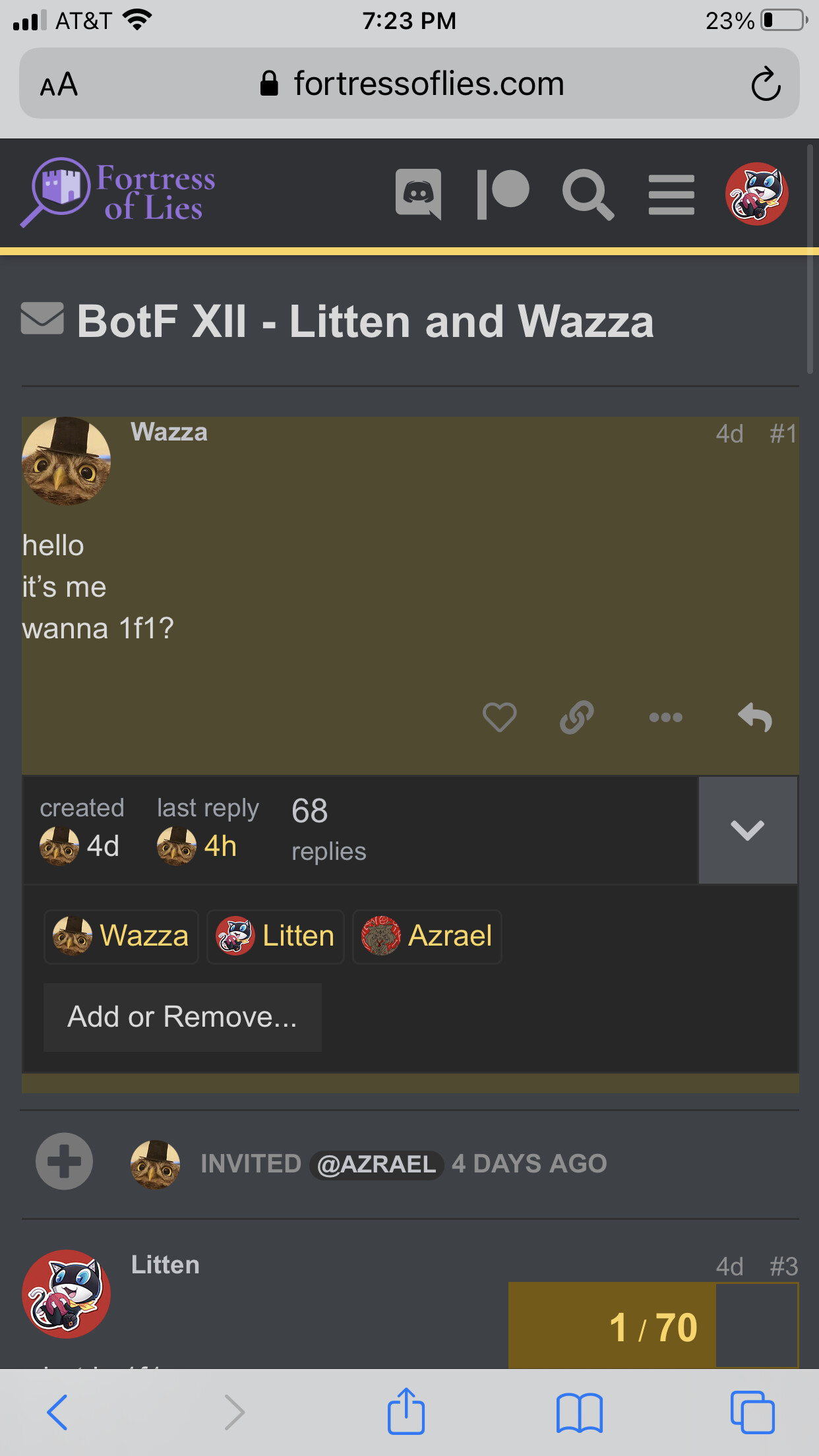This screenshot has width=819, height=1456.
Task: Open Safari bookmarks book icon
Action: pyautogui.click(x=579, y=1412)
